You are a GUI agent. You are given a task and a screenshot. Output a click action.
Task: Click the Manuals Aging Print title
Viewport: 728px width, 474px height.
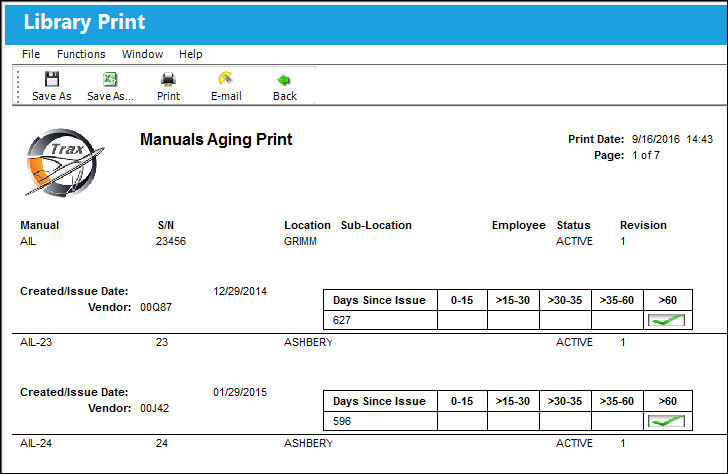[216, 139]
